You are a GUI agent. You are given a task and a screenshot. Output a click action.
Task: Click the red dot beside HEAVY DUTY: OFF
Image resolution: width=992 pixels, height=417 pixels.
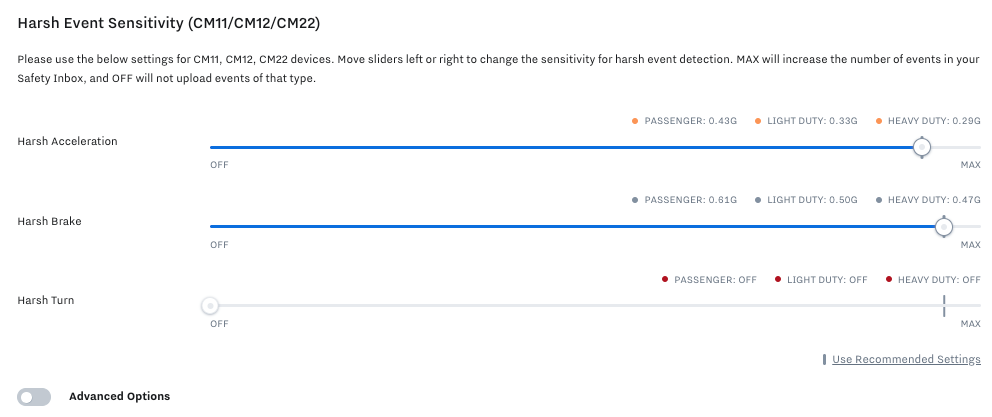tap(888, 280)
